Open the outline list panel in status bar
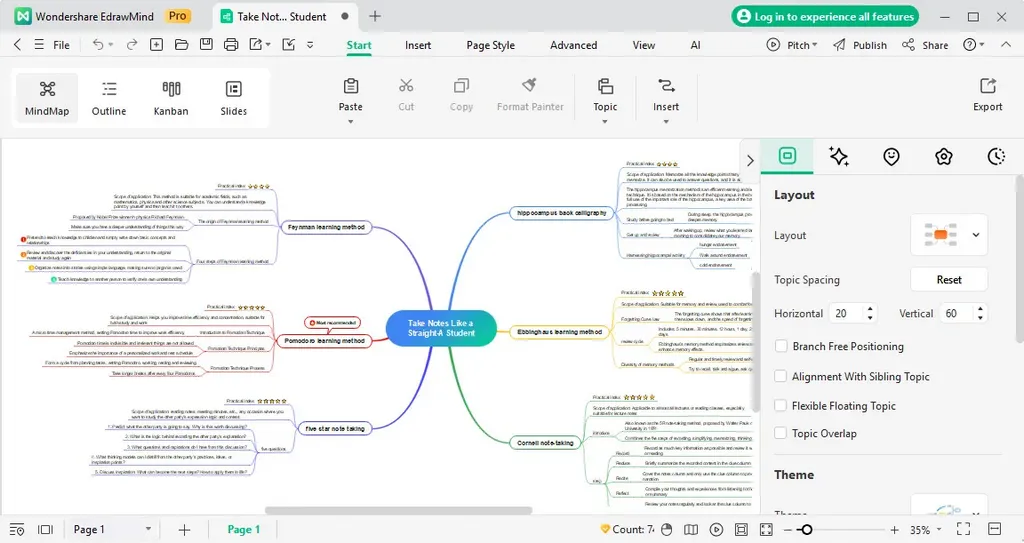The height and width of the screenshot is (543, 1024). coord(17,529)
